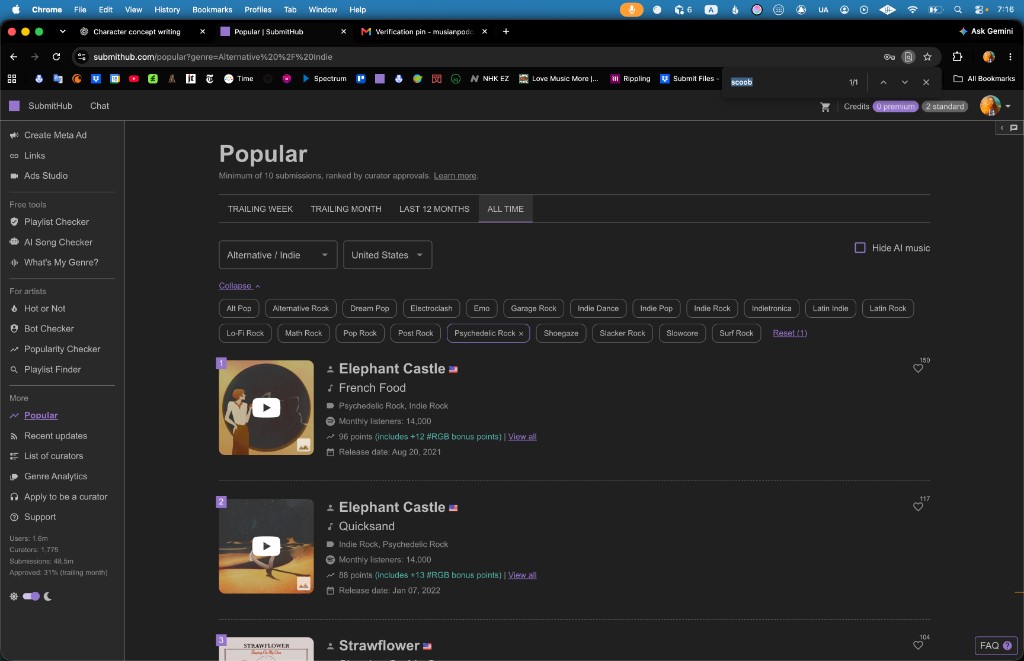Open List of curators page
1024x661 pixels.
click(x=53, y=456)
